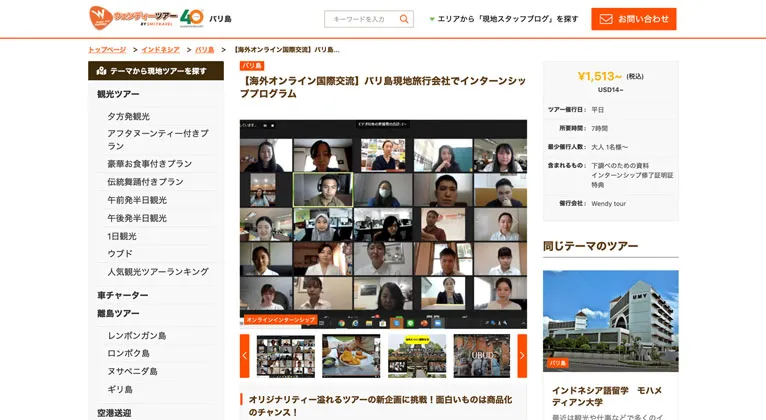Screen dimensions: 766x420
Task: Select 午後発半日観光 in sidebar
Action: (x=137, y=218)
